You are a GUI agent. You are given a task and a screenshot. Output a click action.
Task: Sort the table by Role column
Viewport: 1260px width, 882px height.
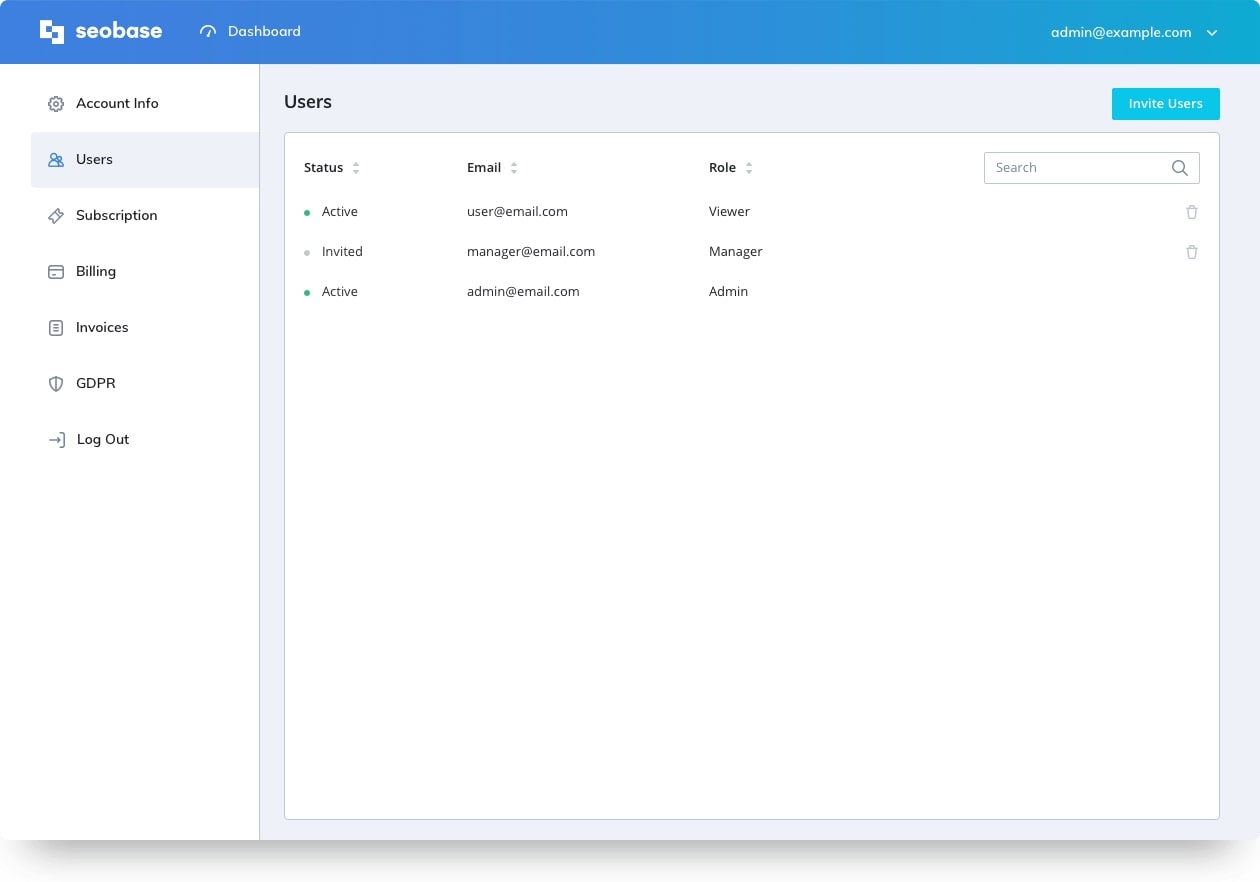point(749,168)
